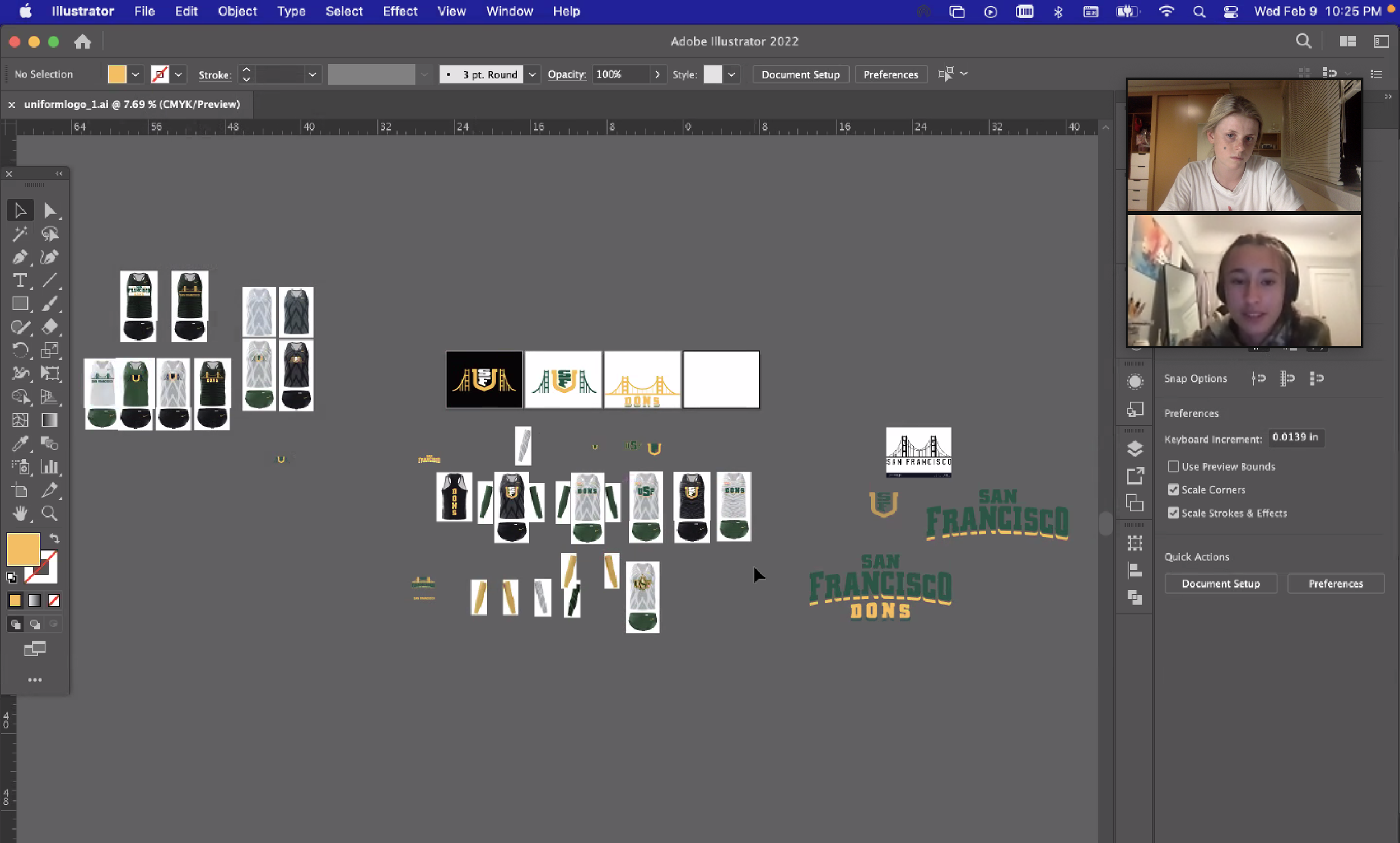Click the large Fill color swatch

tap(23, 549)
